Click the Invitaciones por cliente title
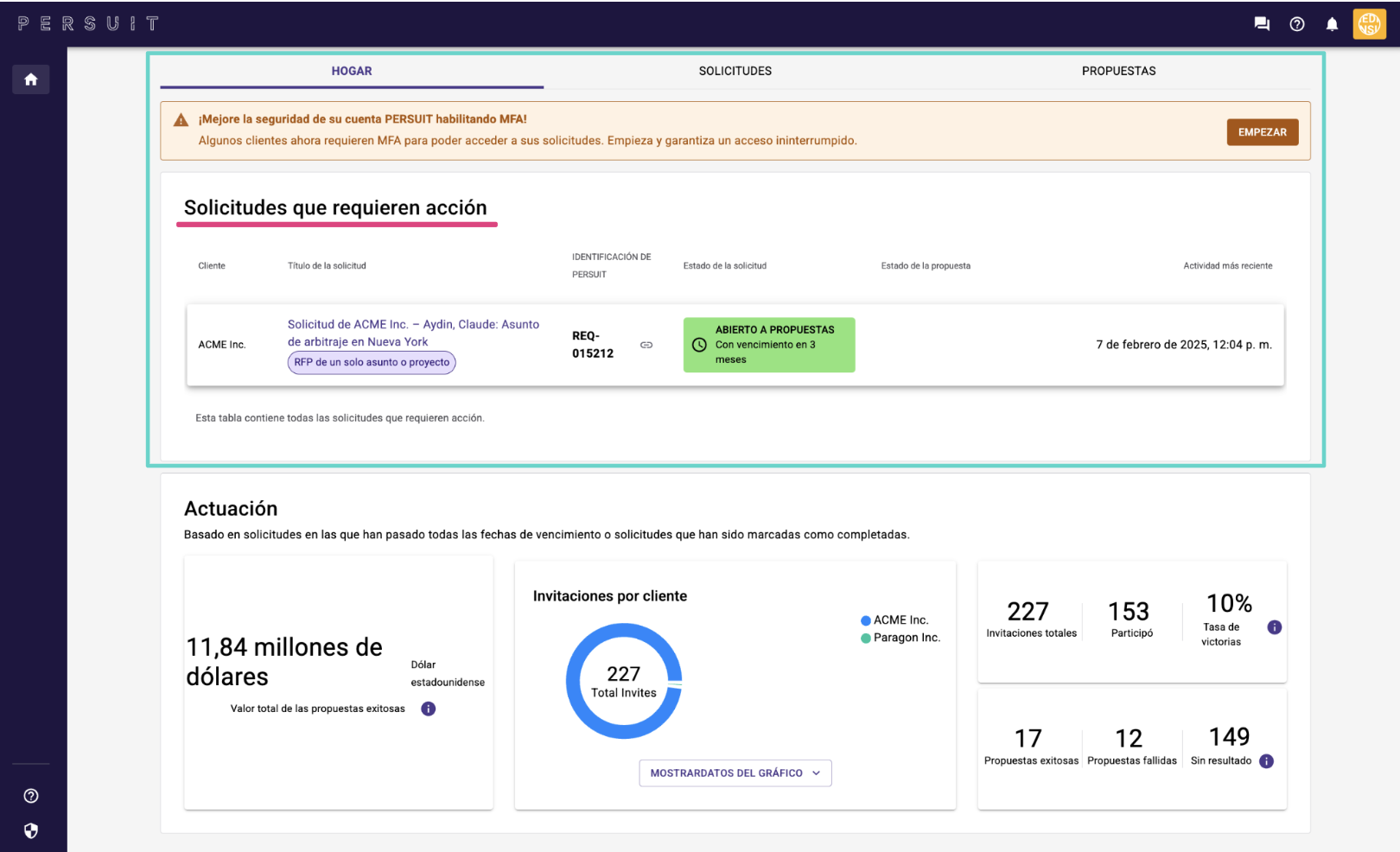Viewport: 1400px width, 852px height. point(610,596)
